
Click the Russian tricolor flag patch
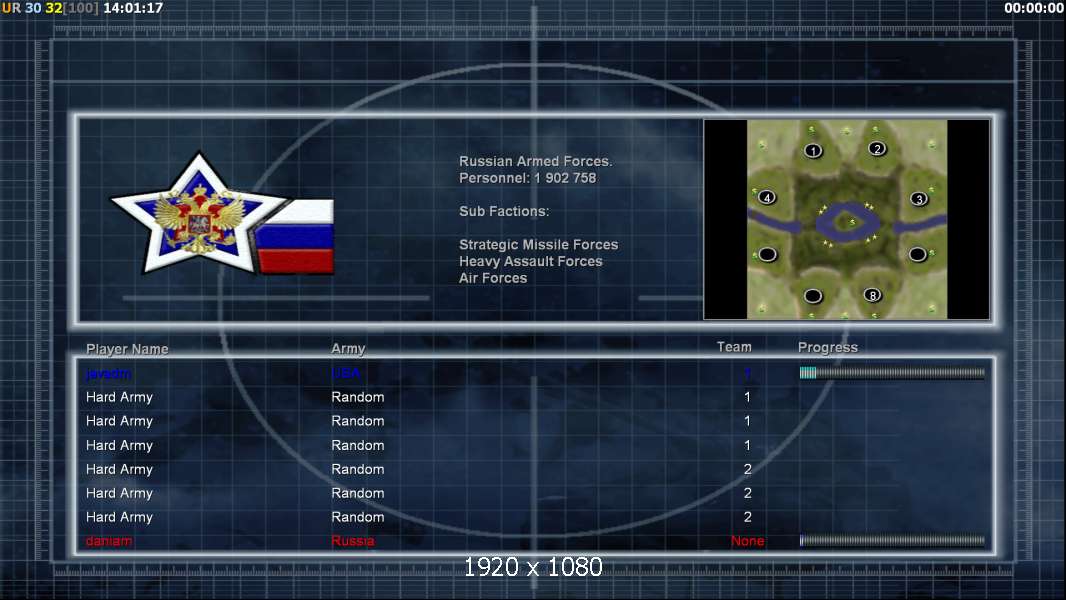tap(295, 236)
